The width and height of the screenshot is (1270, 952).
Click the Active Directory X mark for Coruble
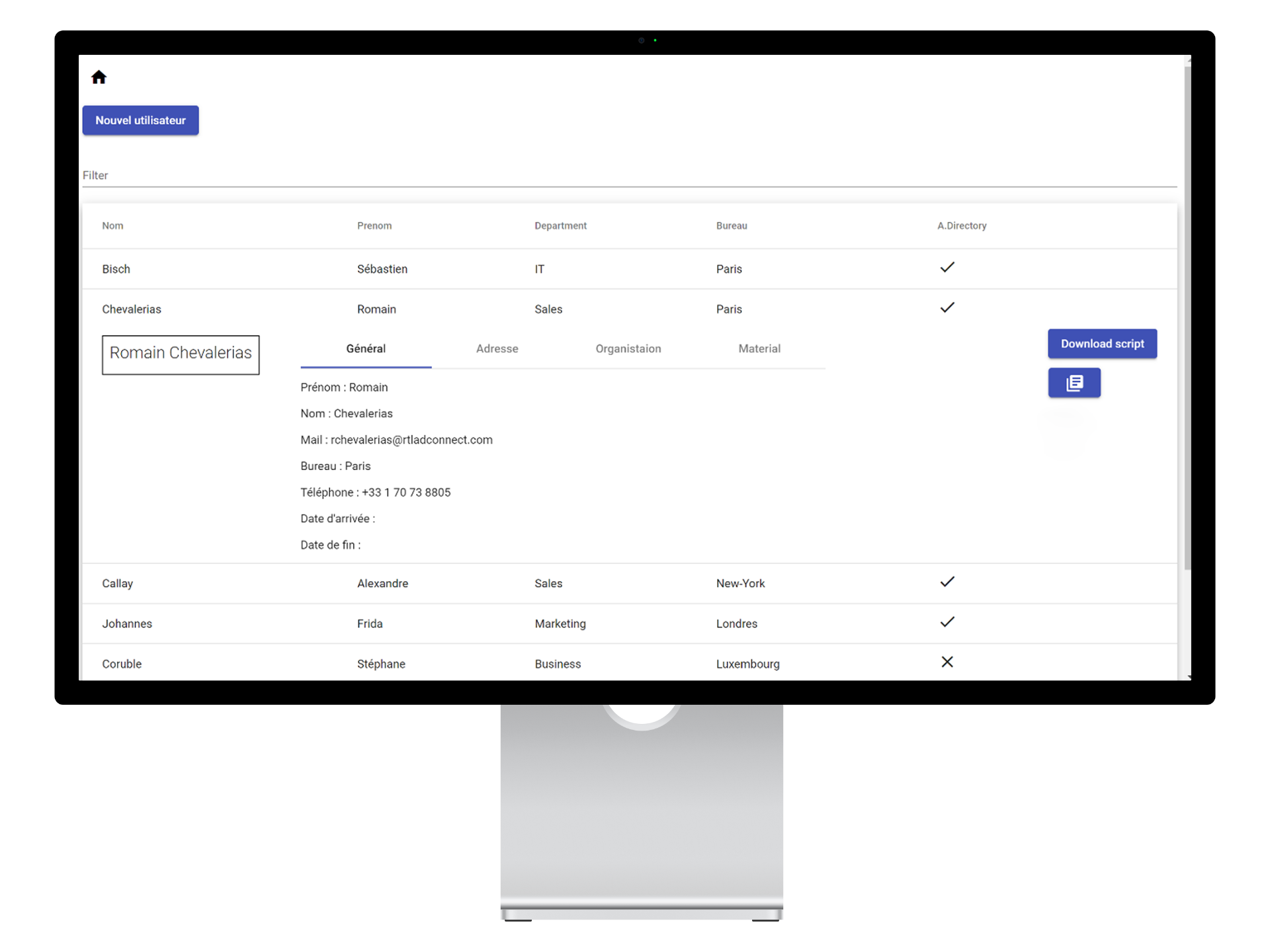pyautogui.click(x=947, y=662)
